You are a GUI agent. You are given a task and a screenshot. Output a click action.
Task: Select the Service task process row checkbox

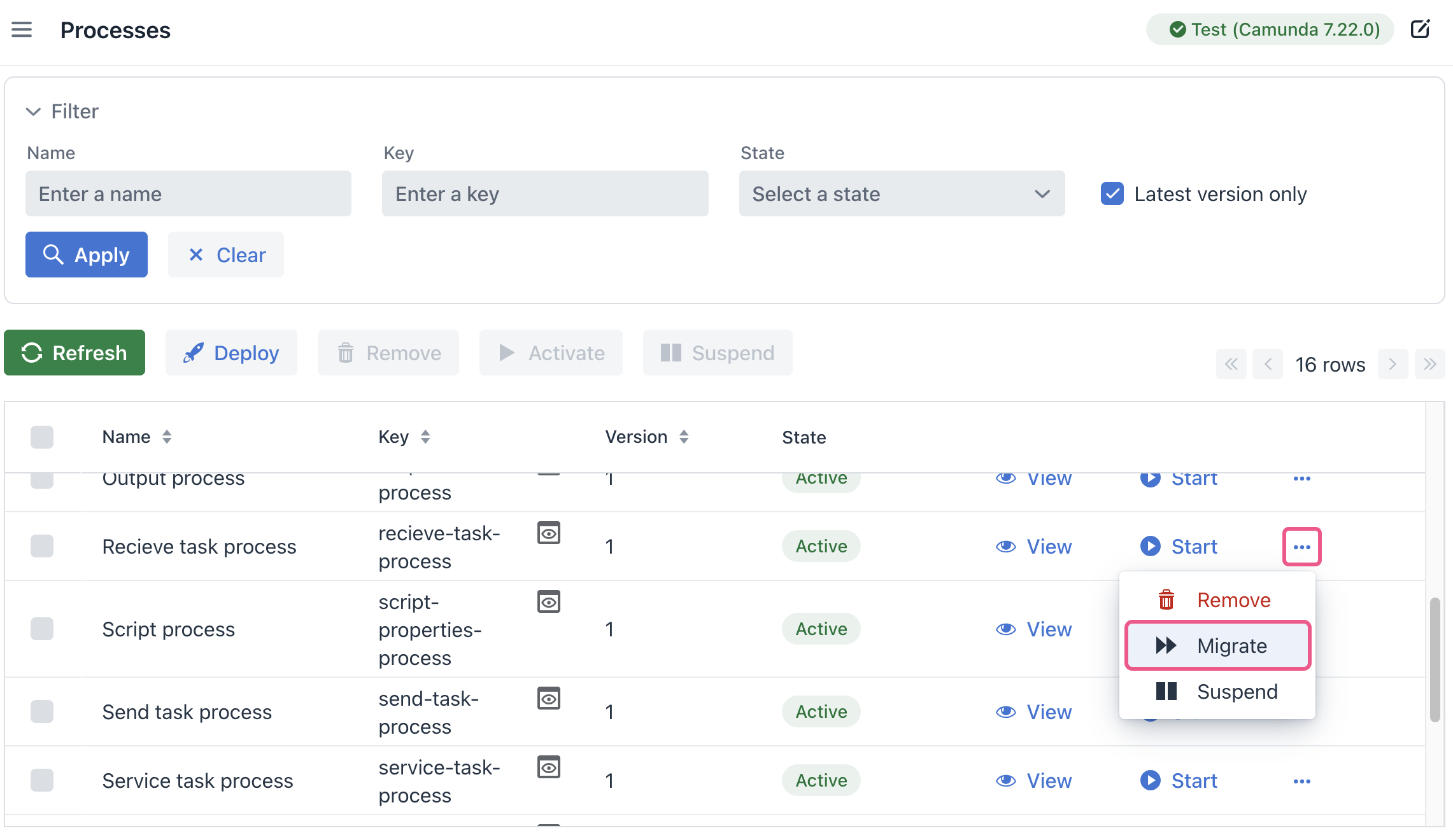pos(42,780)
